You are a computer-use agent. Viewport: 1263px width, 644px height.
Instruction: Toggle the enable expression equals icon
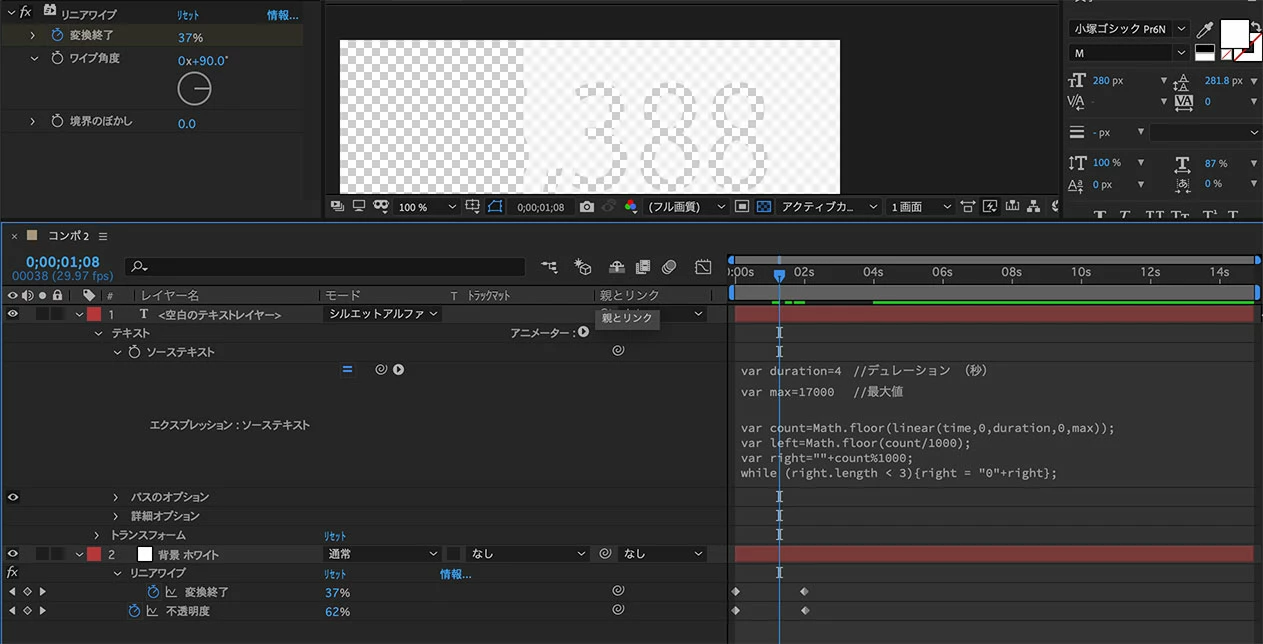tap(347, 369)
